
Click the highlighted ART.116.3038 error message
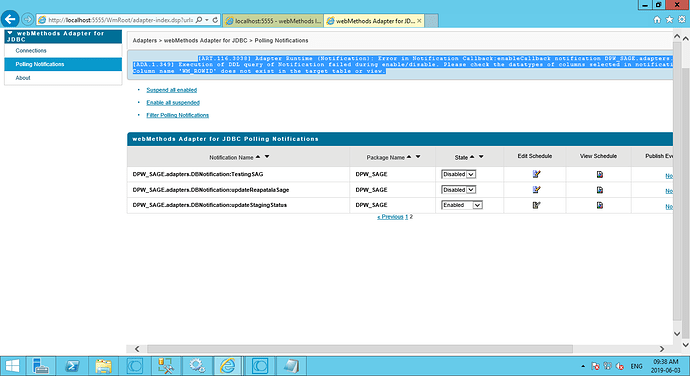[x=403, y=65]
